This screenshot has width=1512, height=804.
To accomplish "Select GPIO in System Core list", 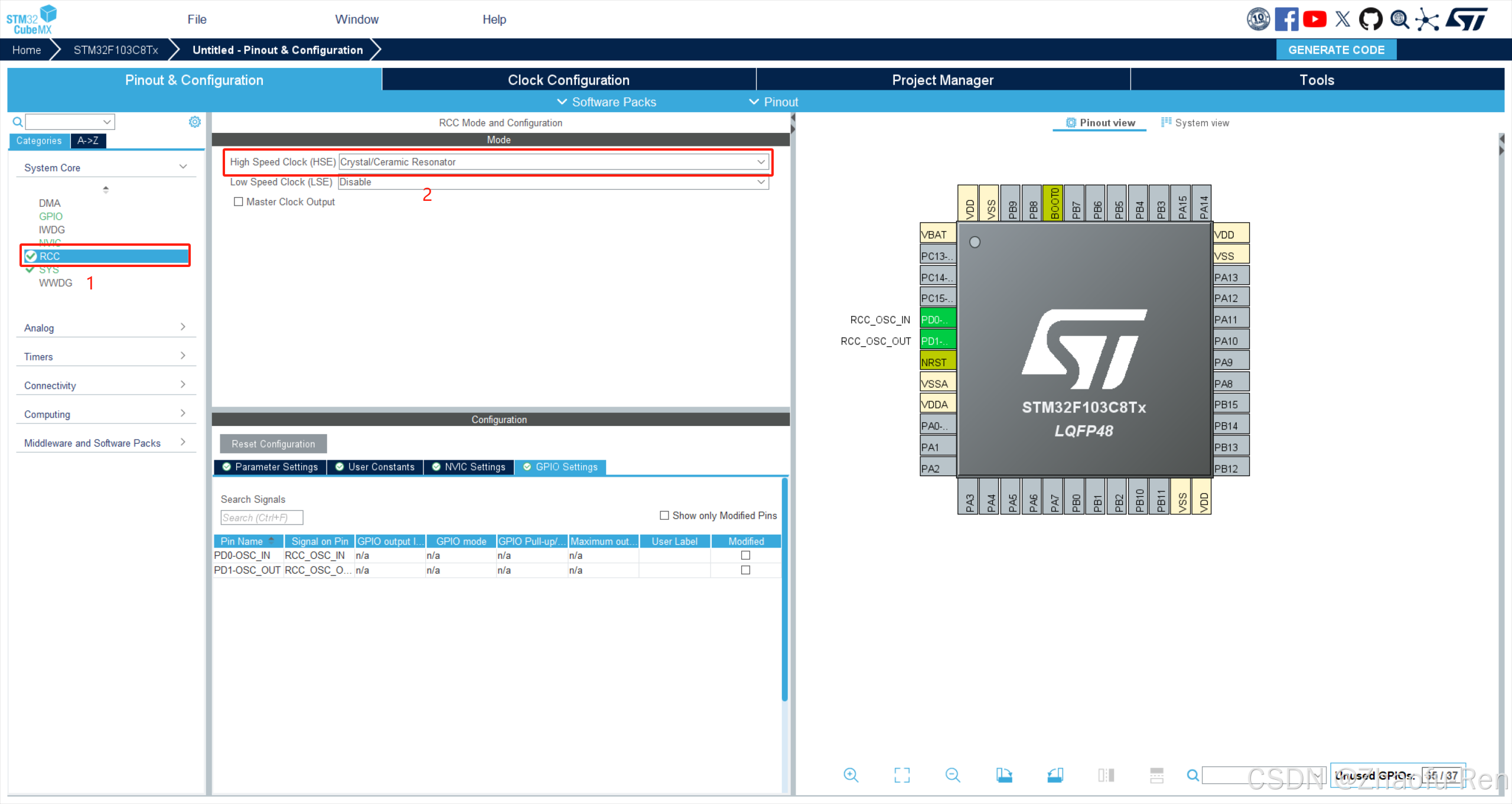I will 51,216.
